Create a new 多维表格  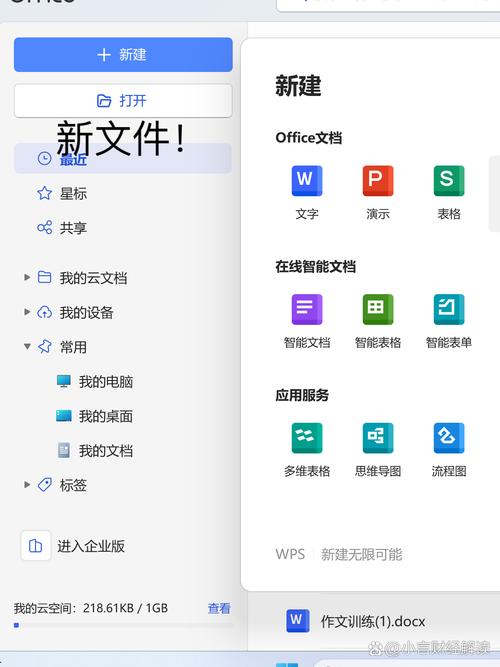(x=307, y=450)
